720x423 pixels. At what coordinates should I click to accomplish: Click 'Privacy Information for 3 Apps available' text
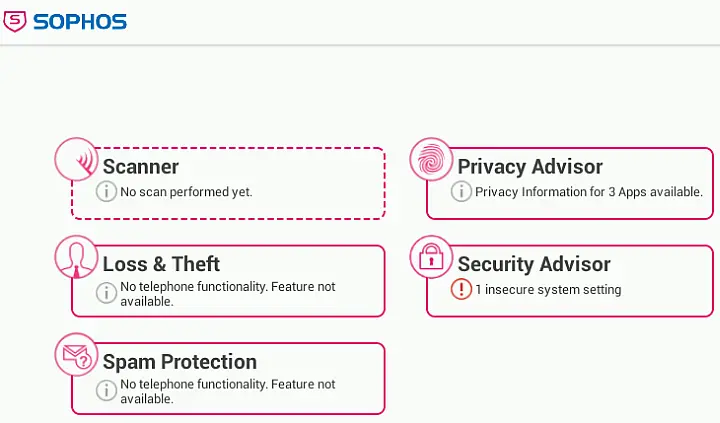click(589, 192)
